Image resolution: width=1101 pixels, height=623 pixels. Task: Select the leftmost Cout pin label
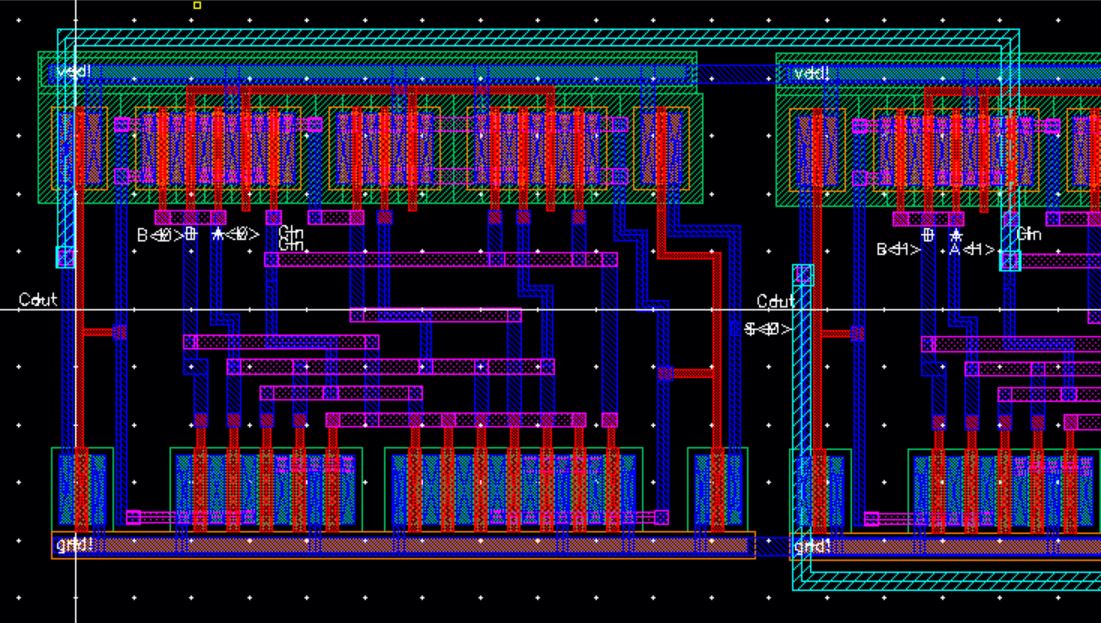[38, 301]
